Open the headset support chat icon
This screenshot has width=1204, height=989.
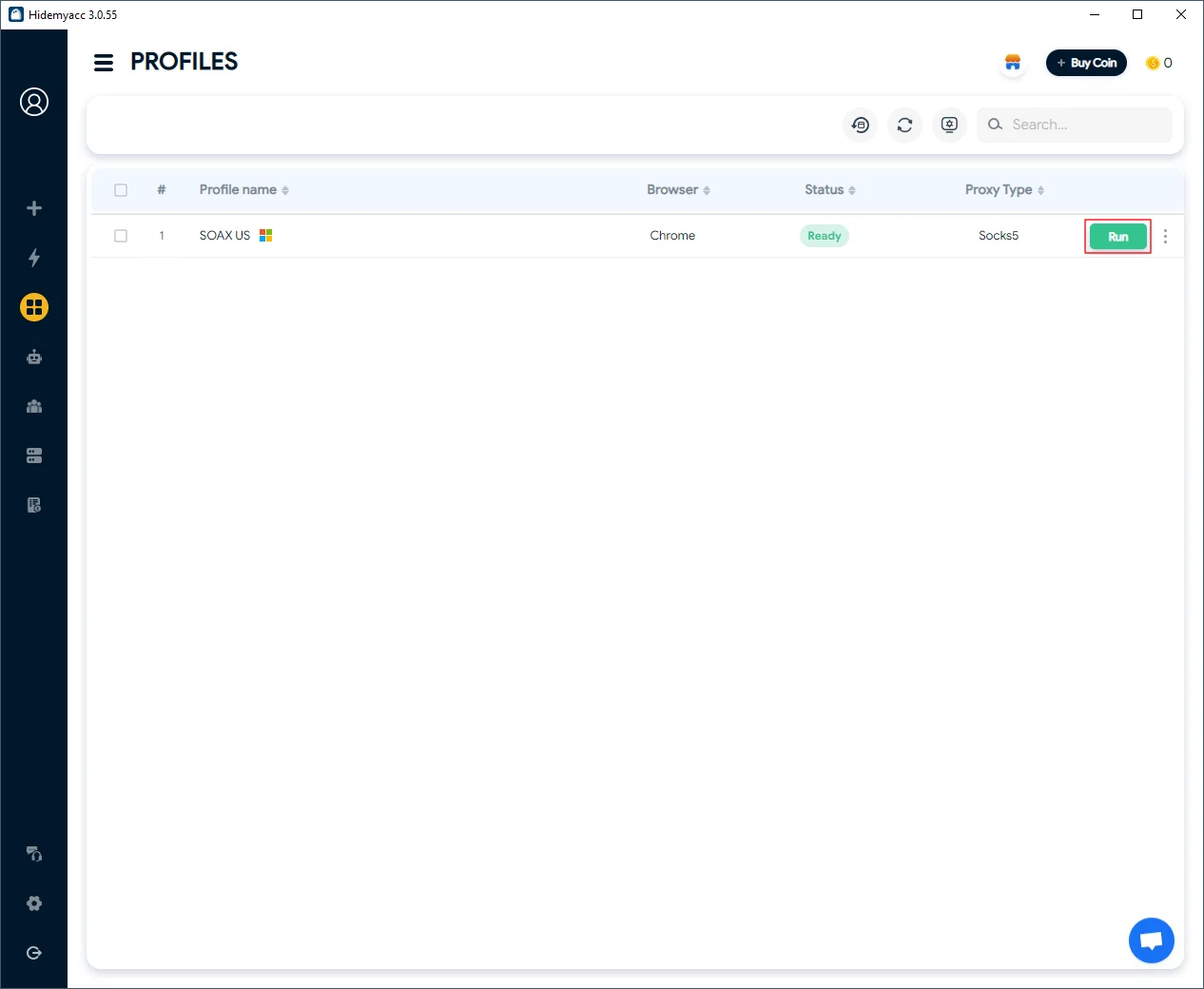click(x=34, y=854)
